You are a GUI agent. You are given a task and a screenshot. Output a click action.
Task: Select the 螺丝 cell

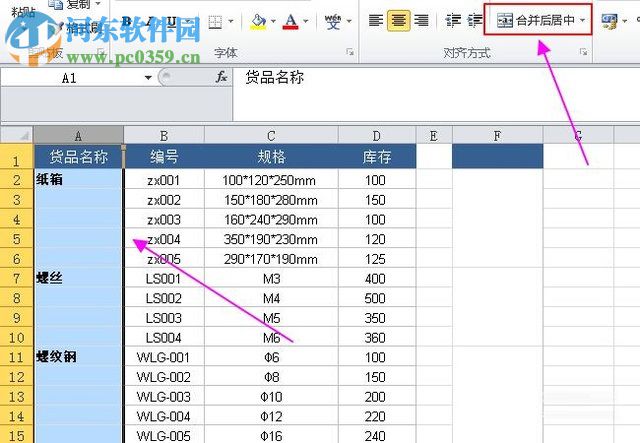pyautogui.click(x=78, y=278)
